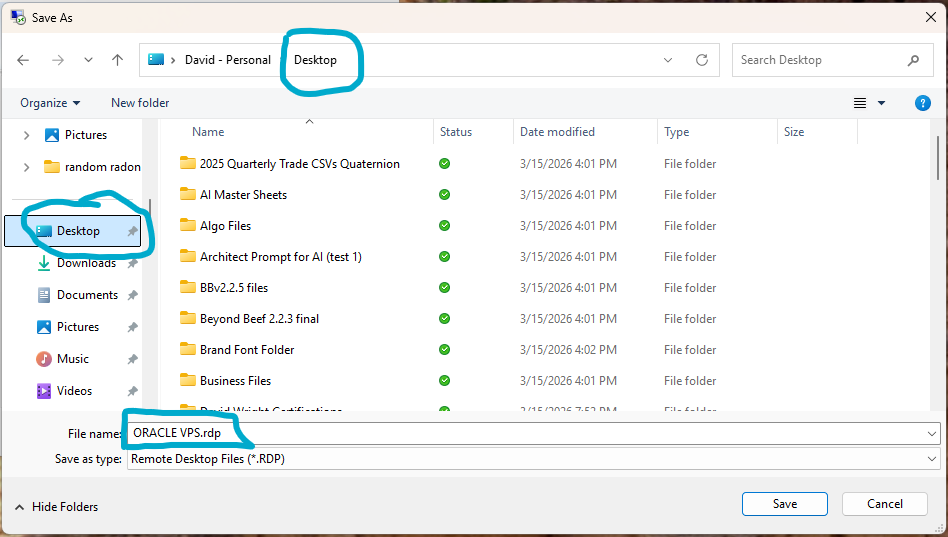Close the Save As dialog
The width and height of the screenshot is (948, 537).
[931, 17]
